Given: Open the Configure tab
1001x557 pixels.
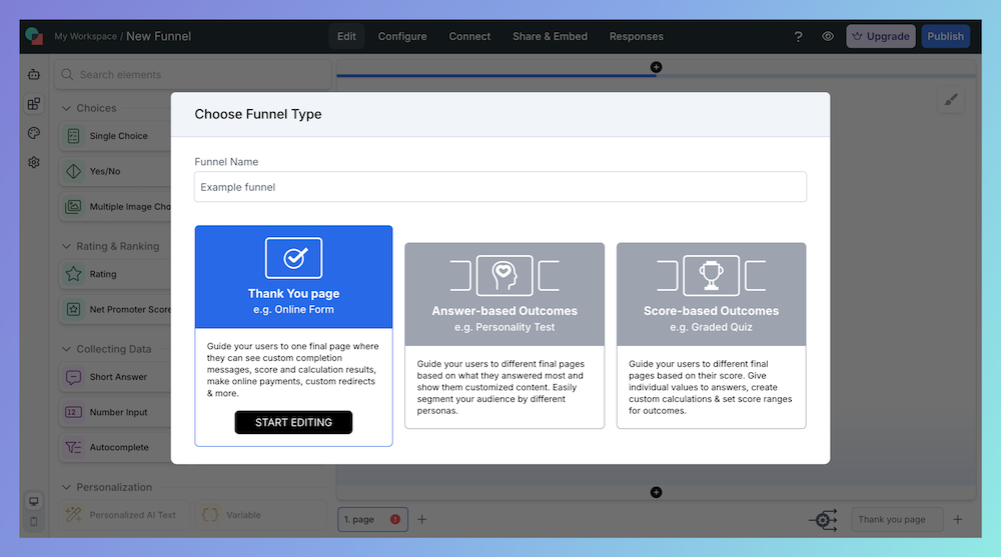Looking at the screenshot, I should coord(402,36).
